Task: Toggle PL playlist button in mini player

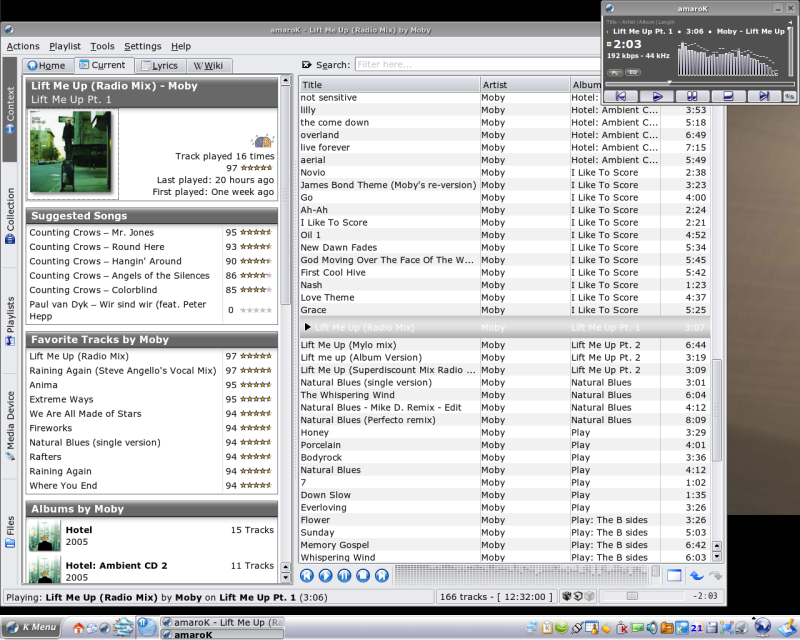Action: pos(615,72)
